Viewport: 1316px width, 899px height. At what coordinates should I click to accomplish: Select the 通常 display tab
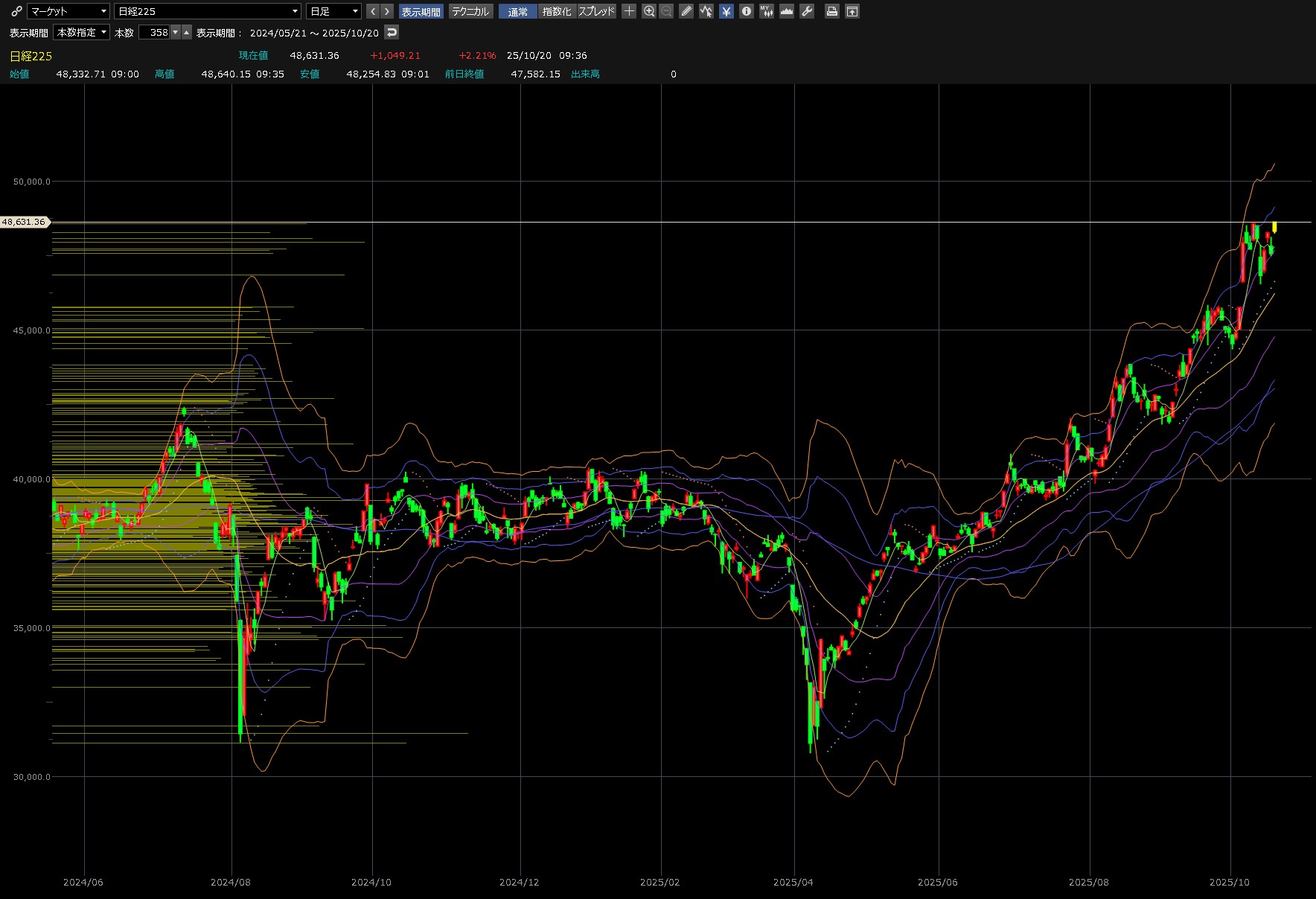(517, 11)
